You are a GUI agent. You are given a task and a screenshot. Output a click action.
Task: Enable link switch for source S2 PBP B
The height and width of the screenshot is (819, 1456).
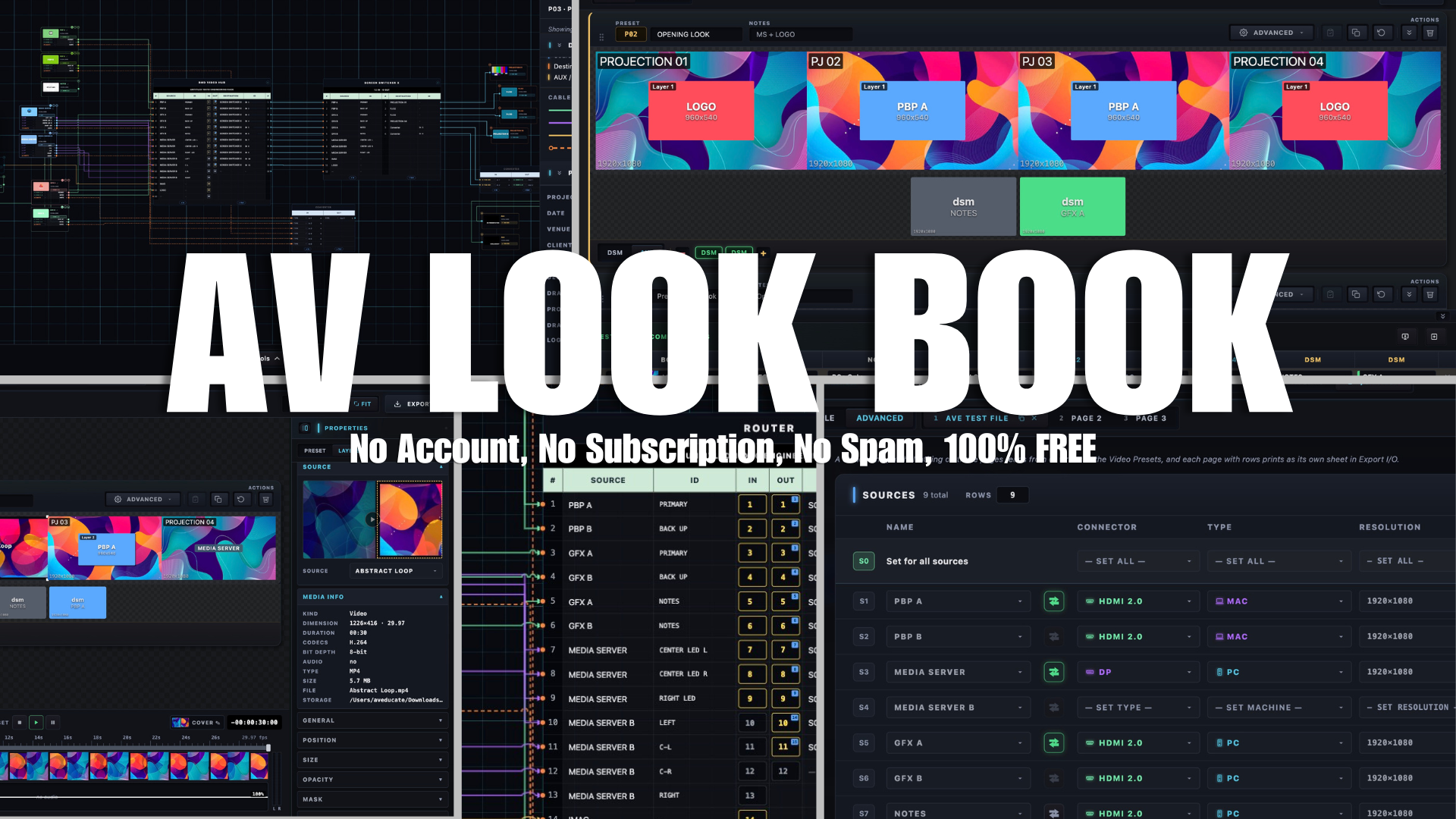coord(1053,637)
